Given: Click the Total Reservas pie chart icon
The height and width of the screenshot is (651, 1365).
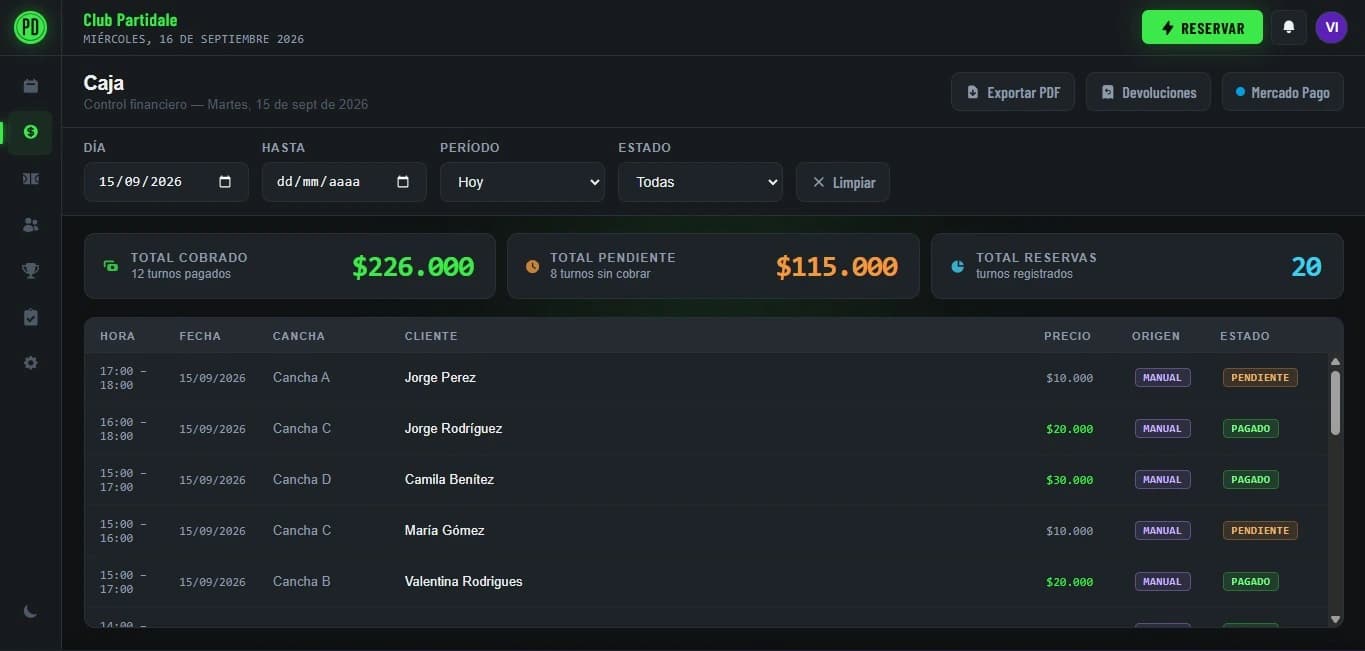Looking at the screenshot, I should tap(957, 266).
